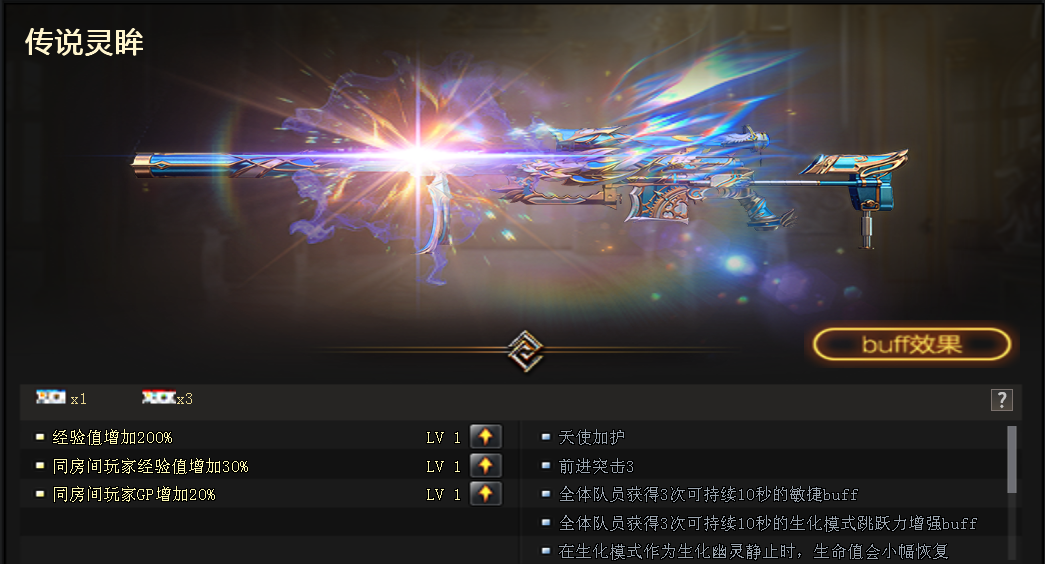The height and width of the screenshot is (564, 1045).
Task: Click the 经验值增加200% attribute text
Action: point(113,437)
